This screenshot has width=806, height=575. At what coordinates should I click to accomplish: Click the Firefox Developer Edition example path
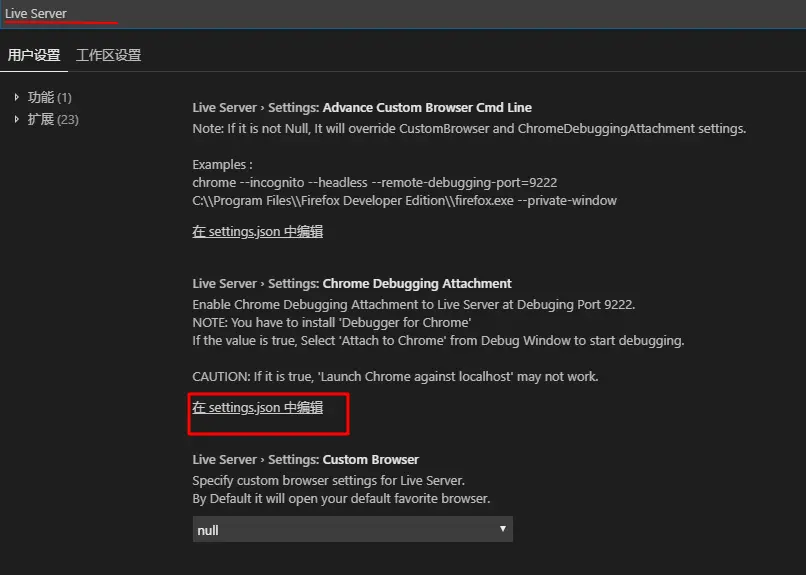click(405, 200)
